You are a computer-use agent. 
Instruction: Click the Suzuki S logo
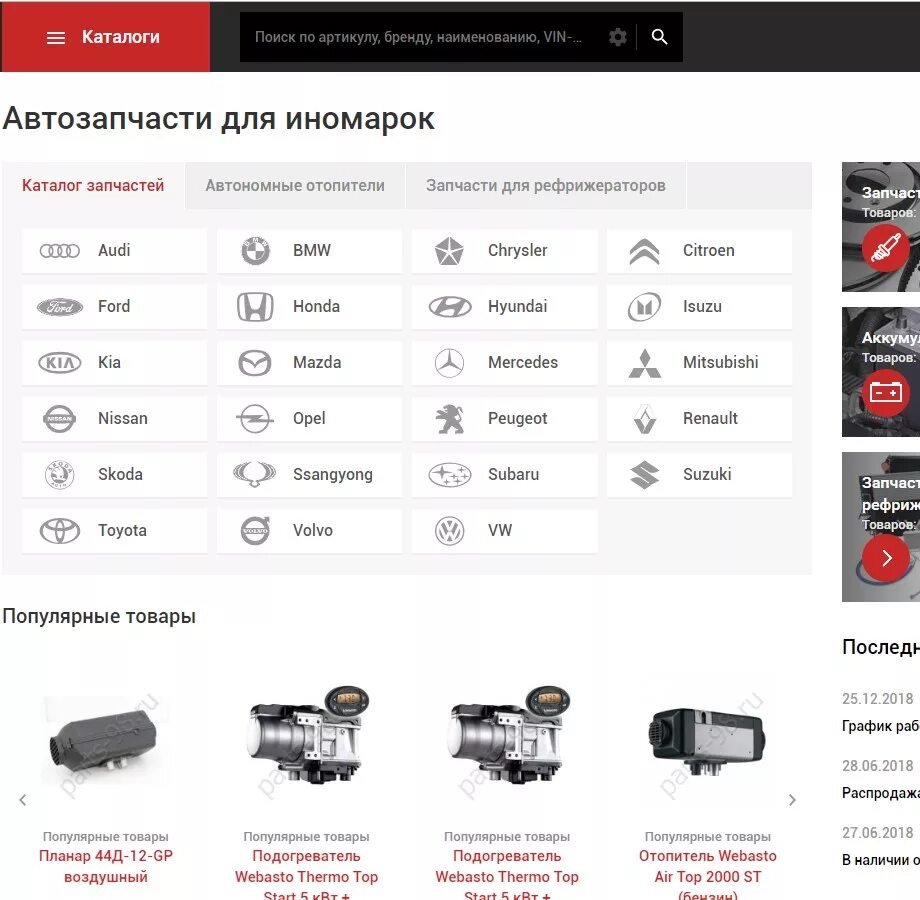(644, 475)
